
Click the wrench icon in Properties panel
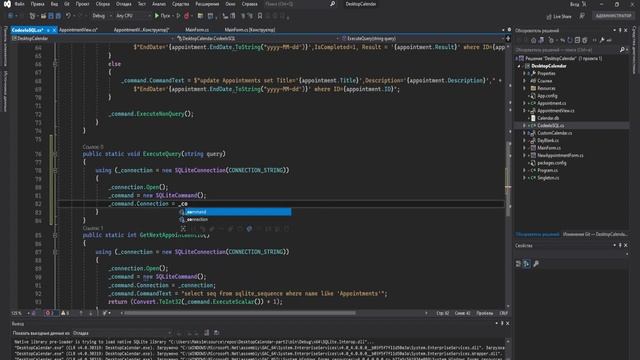[x=536, y=264]
